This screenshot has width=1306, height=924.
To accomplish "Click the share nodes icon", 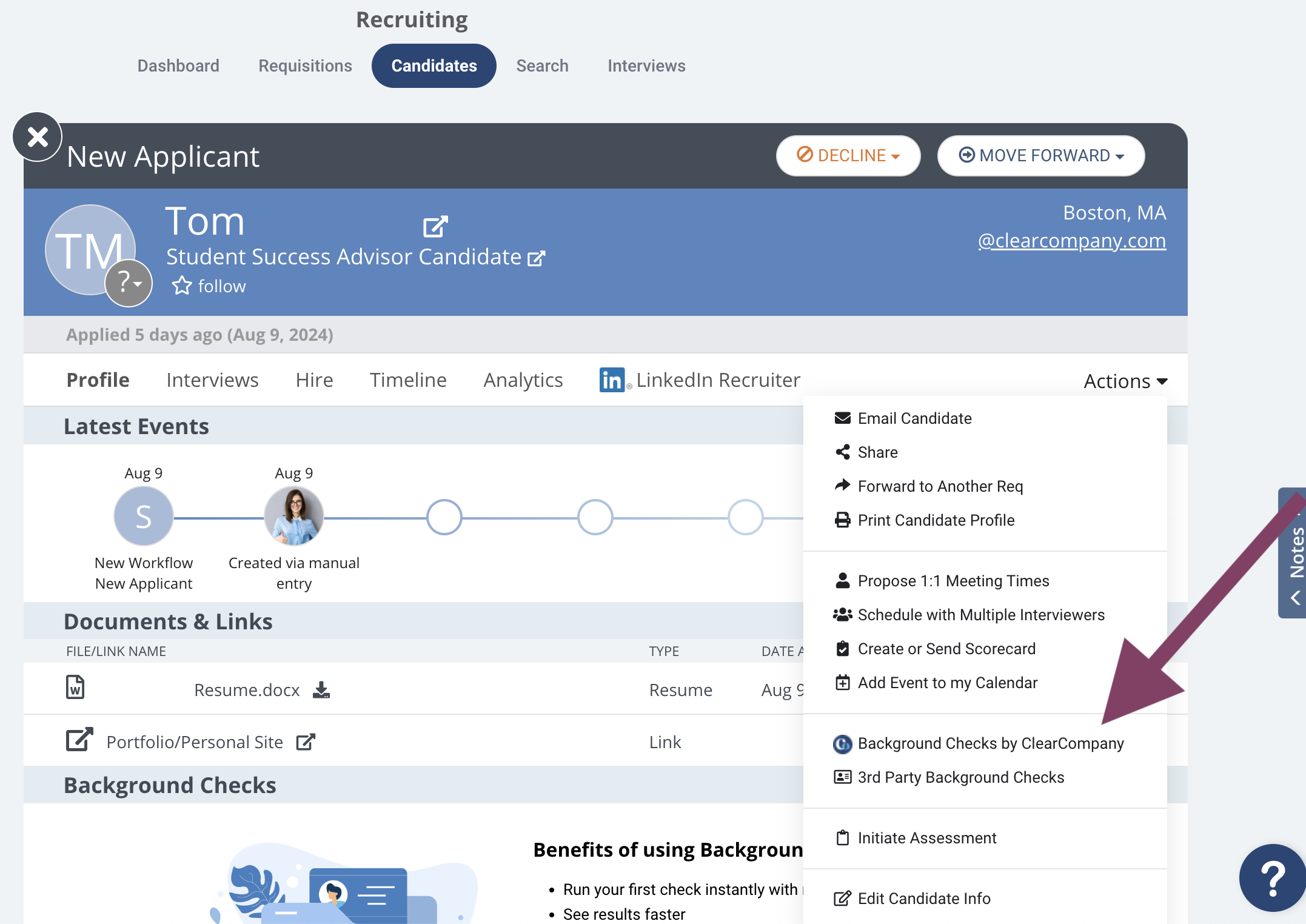I will click(843, 452).
